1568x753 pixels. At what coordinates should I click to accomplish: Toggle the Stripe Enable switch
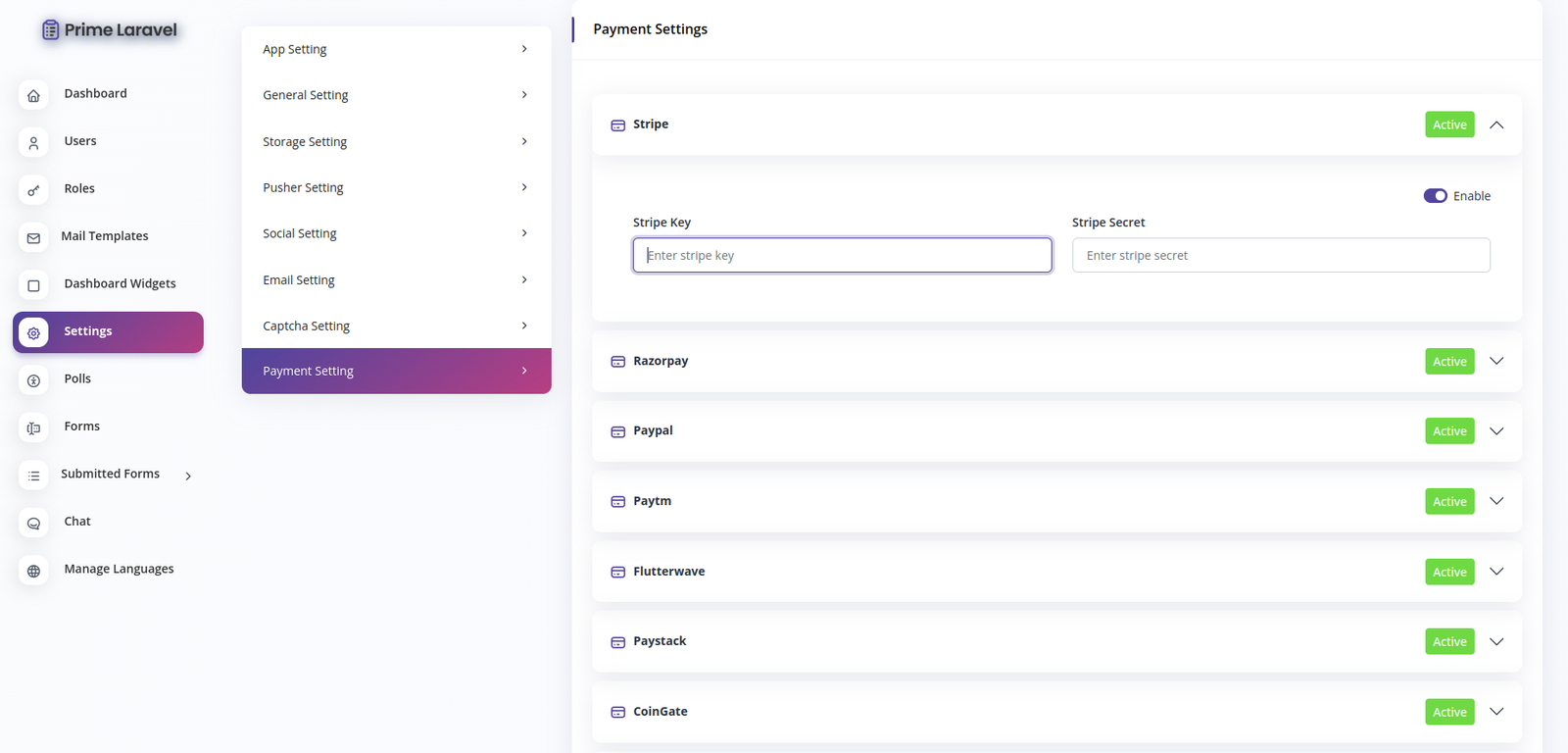(x=1435, y=196)
